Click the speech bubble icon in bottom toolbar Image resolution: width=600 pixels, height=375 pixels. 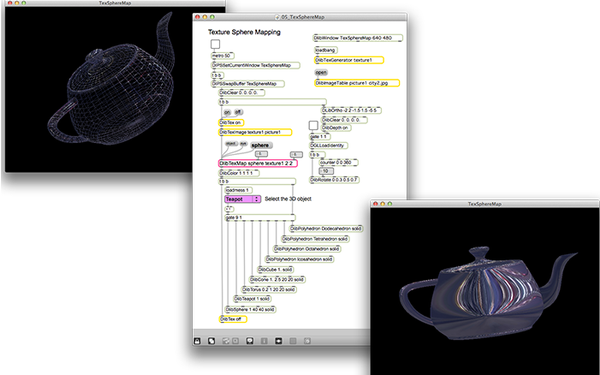[x=250, y=341]
